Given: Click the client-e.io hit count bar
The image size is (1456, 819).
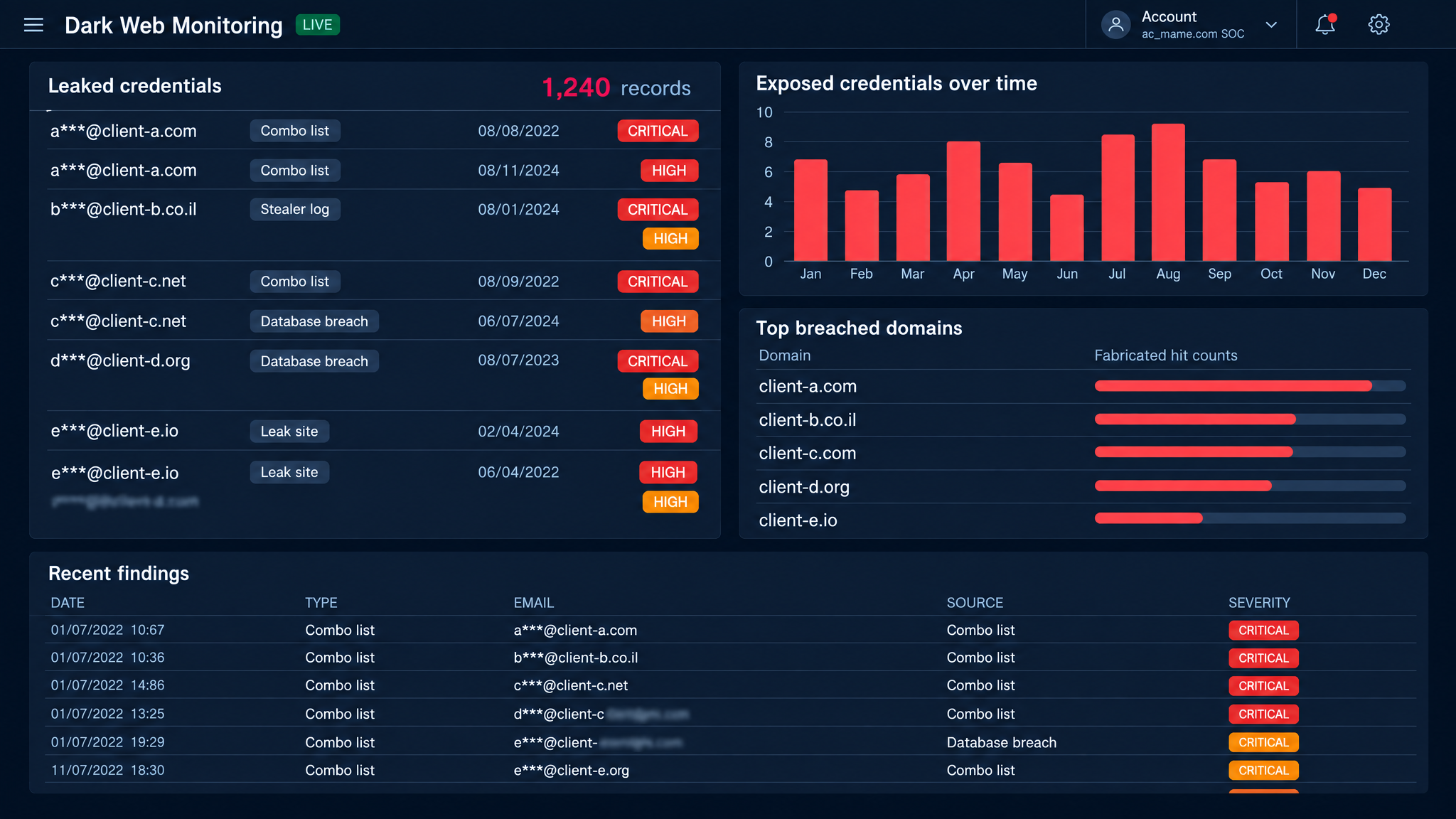Looking at the screenshot, I should [1250, 518].
